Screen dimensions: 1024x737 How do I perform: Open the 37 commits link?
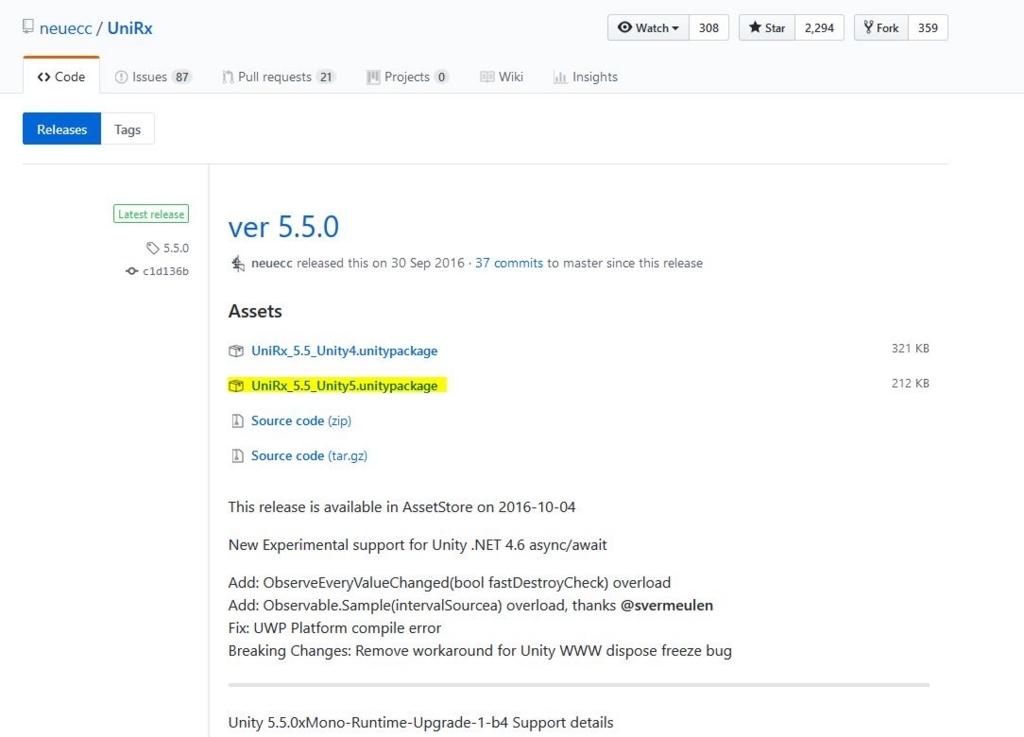[x=509, y=263]
